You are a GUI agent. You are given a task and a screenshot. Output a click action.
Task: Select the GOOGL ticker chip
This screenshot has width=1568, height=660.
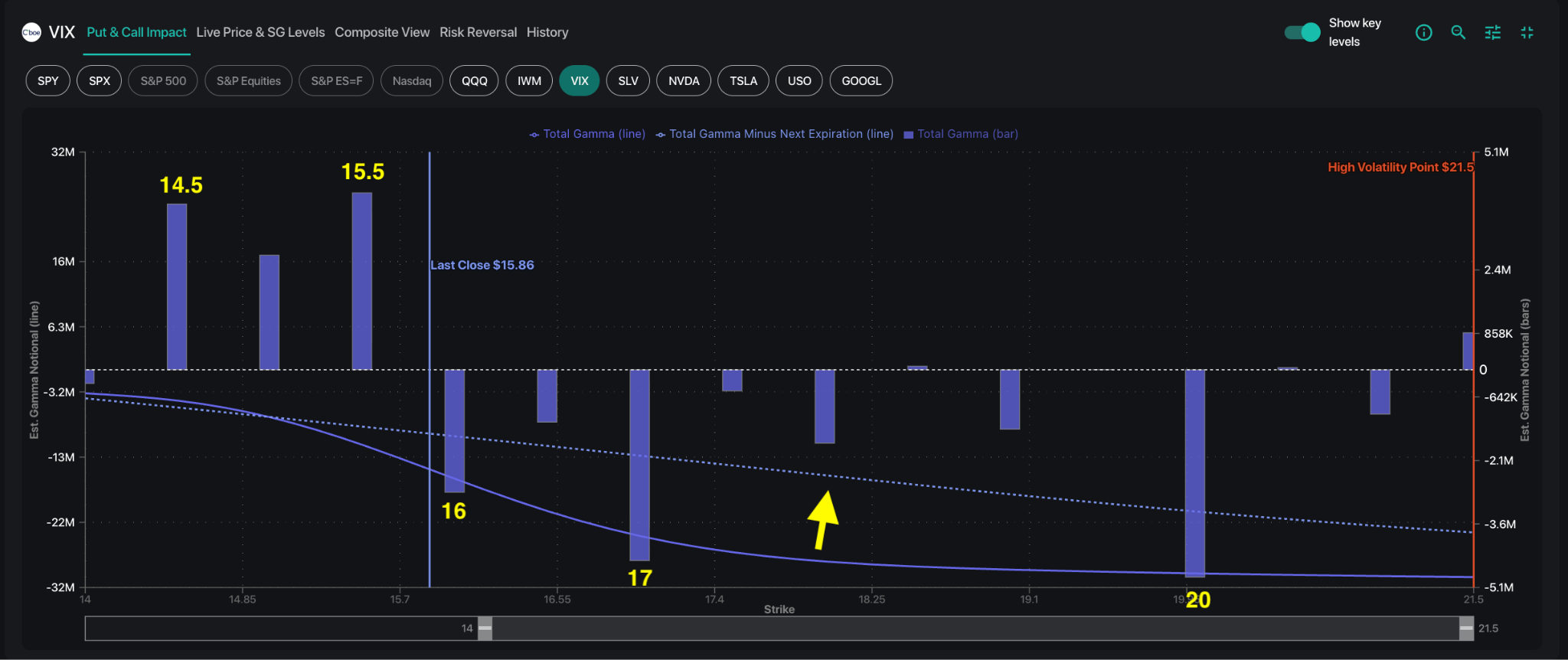tap(861, 81)
